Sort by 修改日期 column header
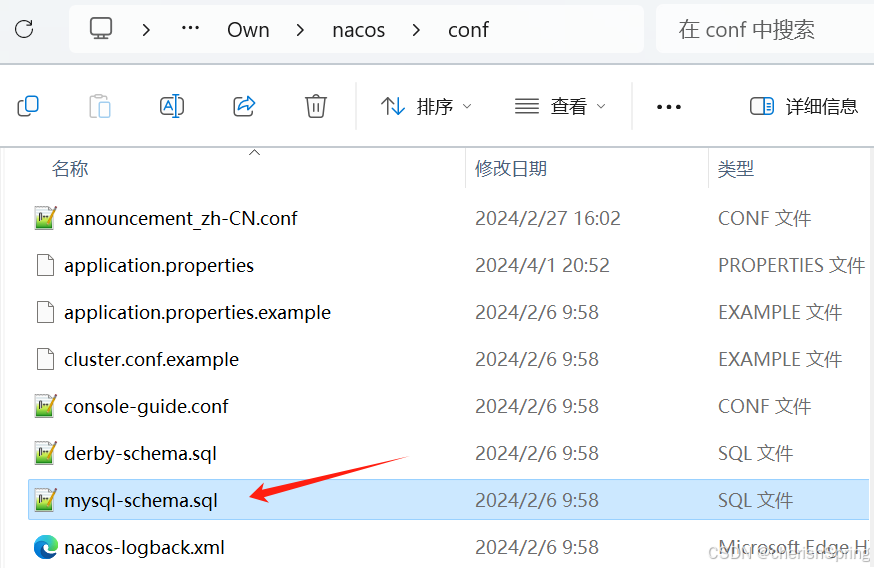Screen dimensions: 874x568 pyautogui.click(x=511, y=168)
